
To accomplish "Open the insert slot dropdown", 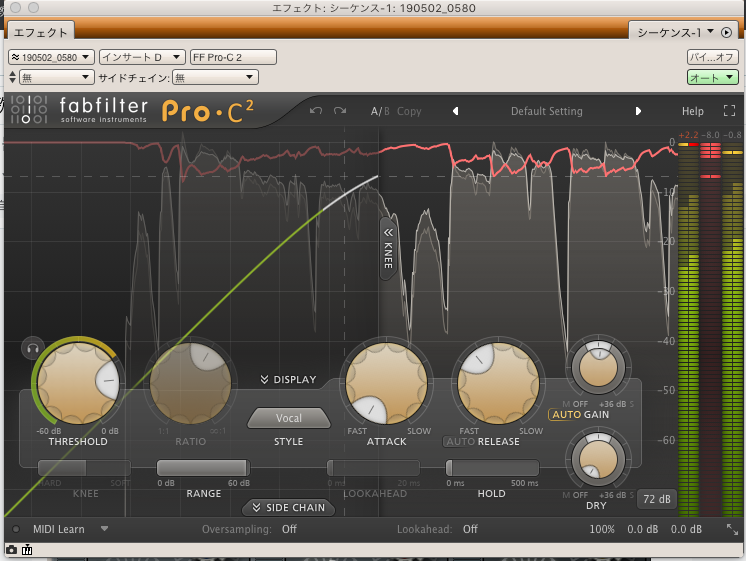I will [x=142, y=57].
